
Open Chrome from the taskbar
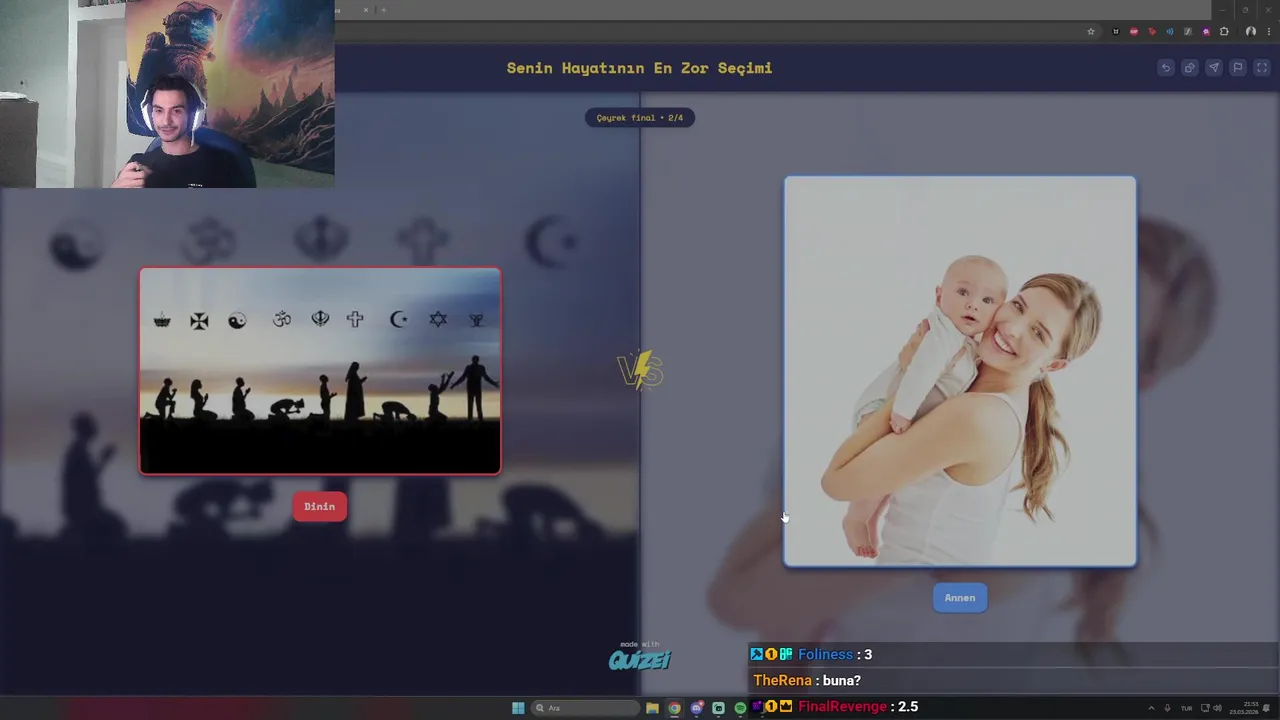point(675,708)
